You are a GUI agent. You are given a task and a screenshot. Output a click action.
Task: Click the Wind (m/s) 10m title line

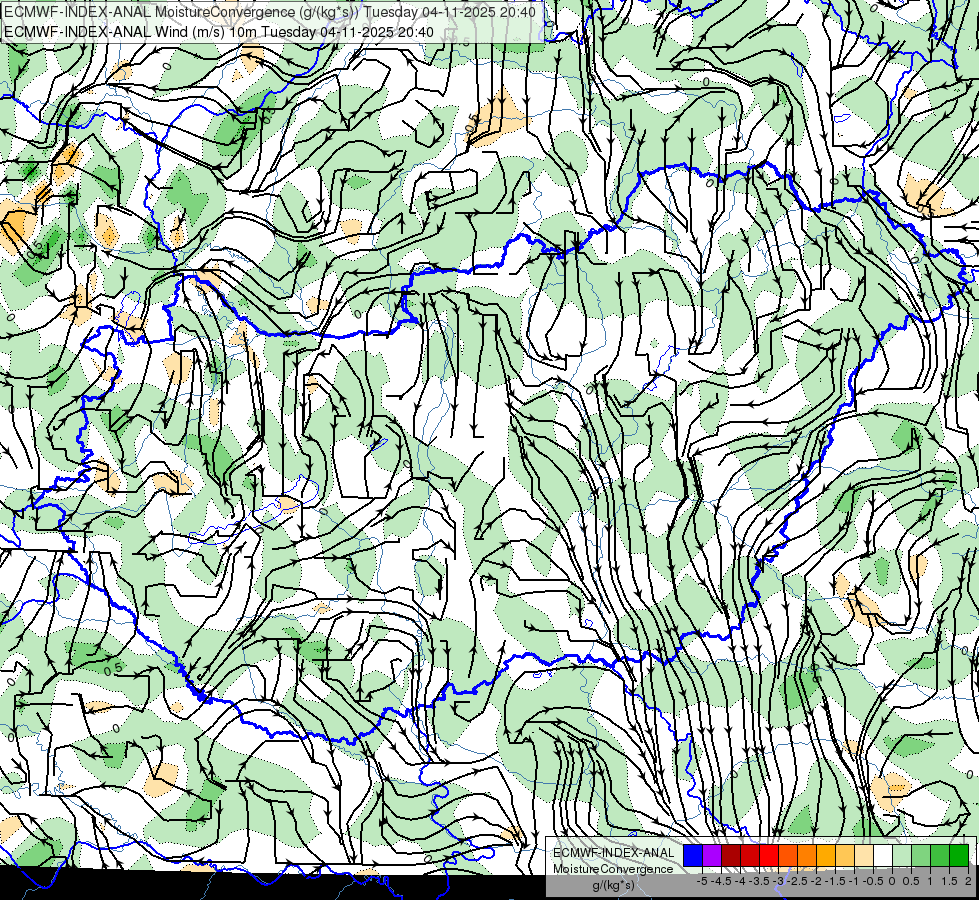click(218, 32)
